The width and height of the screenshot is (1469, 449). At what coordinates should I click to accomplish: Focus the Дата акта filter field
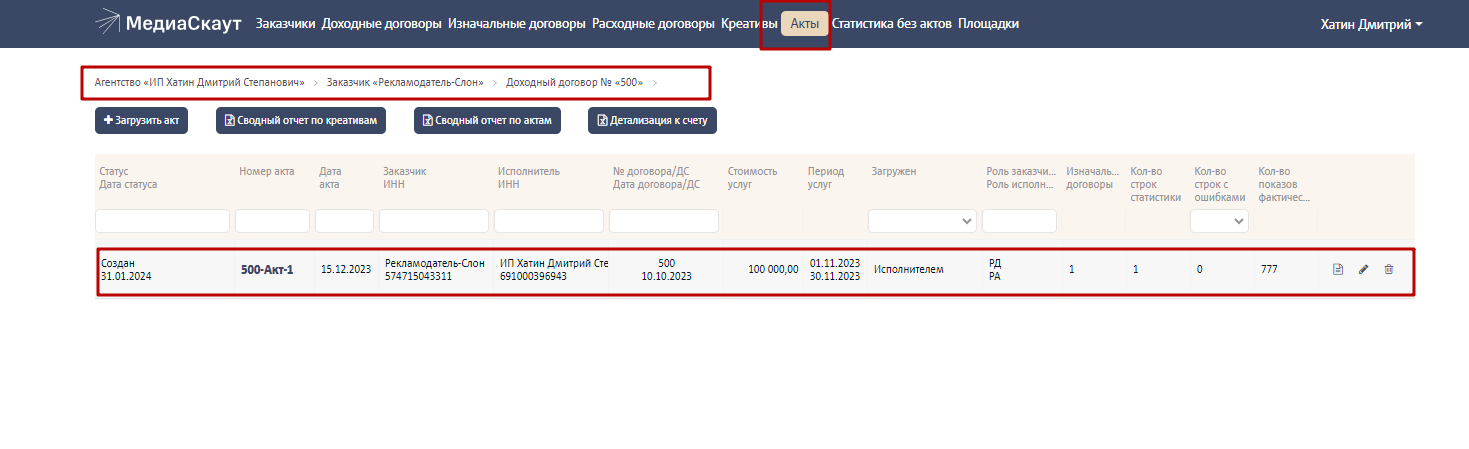coord(344,221)
